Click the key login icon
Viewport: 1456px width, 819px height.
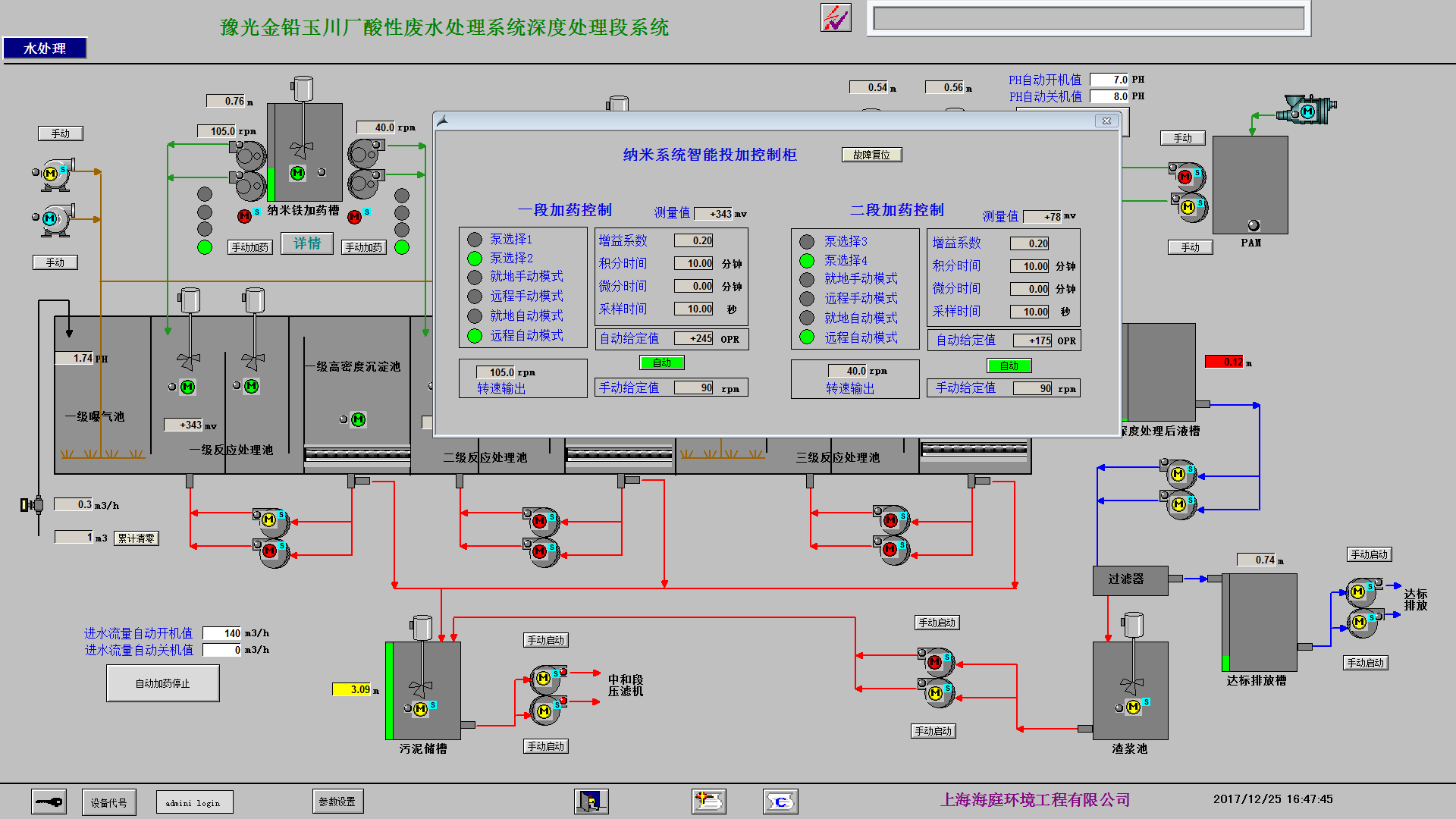click(x=49, y=802)
